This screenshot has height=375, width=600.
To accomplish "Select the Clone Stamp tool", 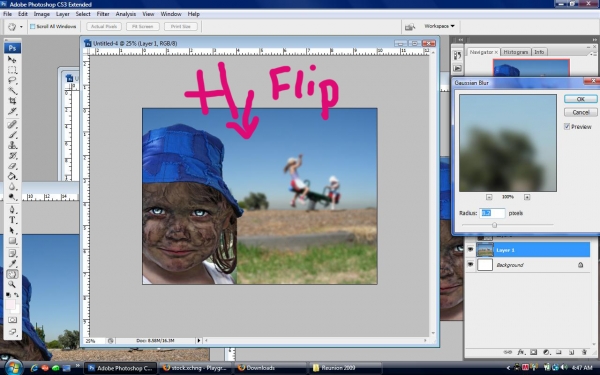I will [12, 145].
